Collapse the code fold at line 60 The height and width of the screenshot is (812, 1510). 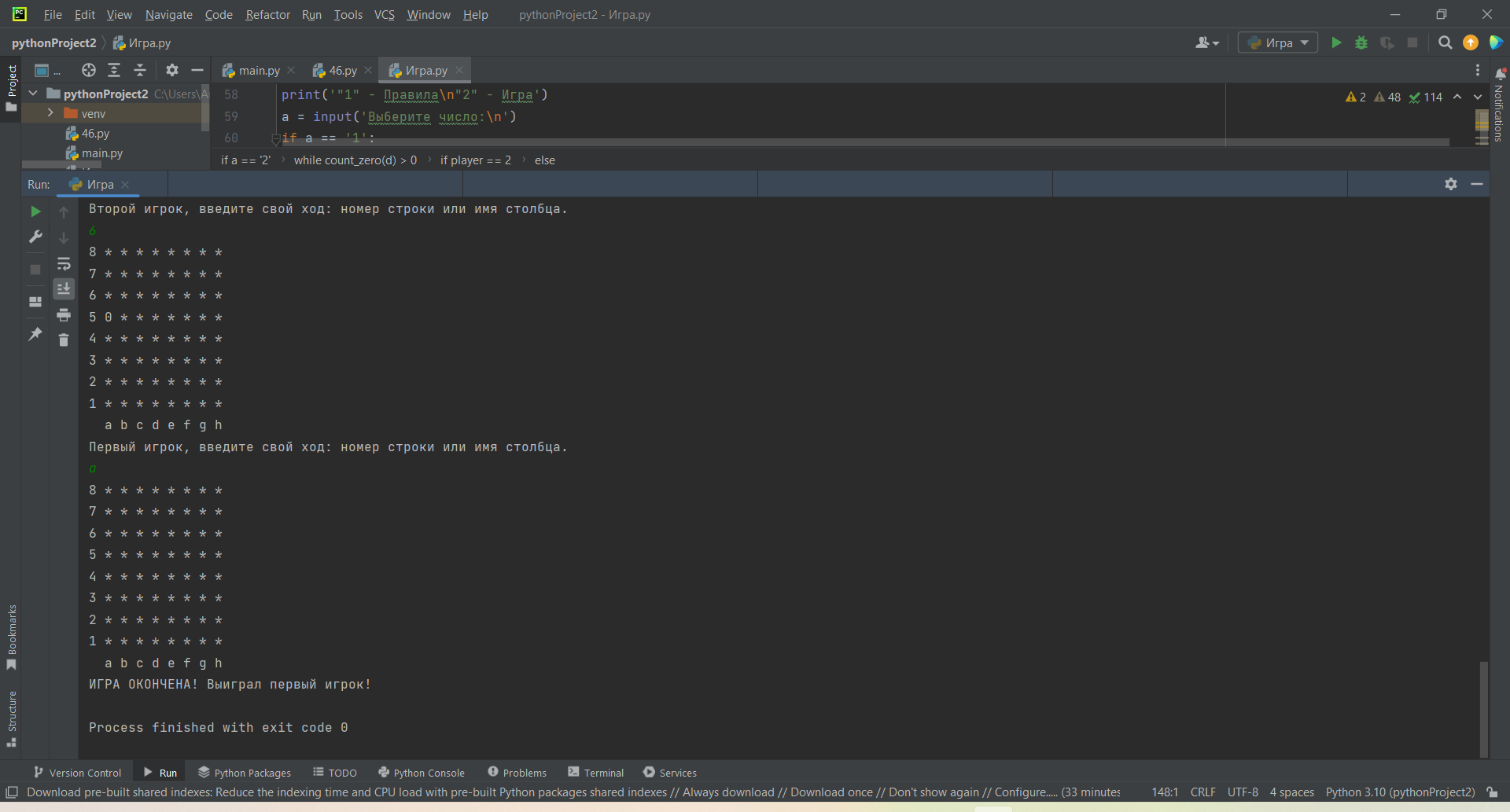[274, 138]
